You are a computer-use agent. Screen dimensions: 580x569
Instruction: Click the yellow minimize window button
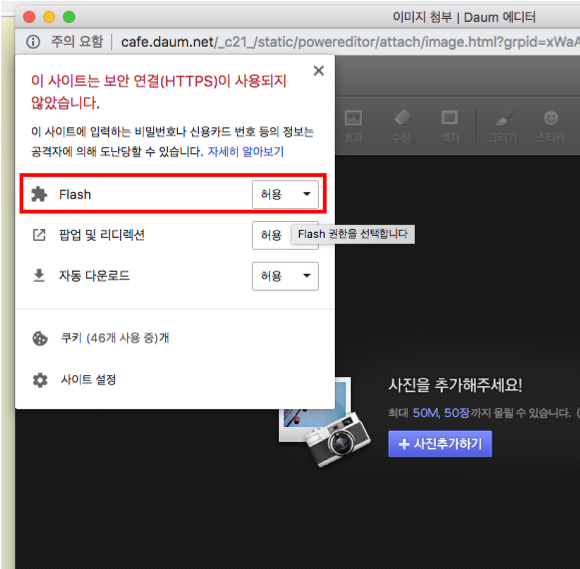pyautogui.click(x=49, y=17)
